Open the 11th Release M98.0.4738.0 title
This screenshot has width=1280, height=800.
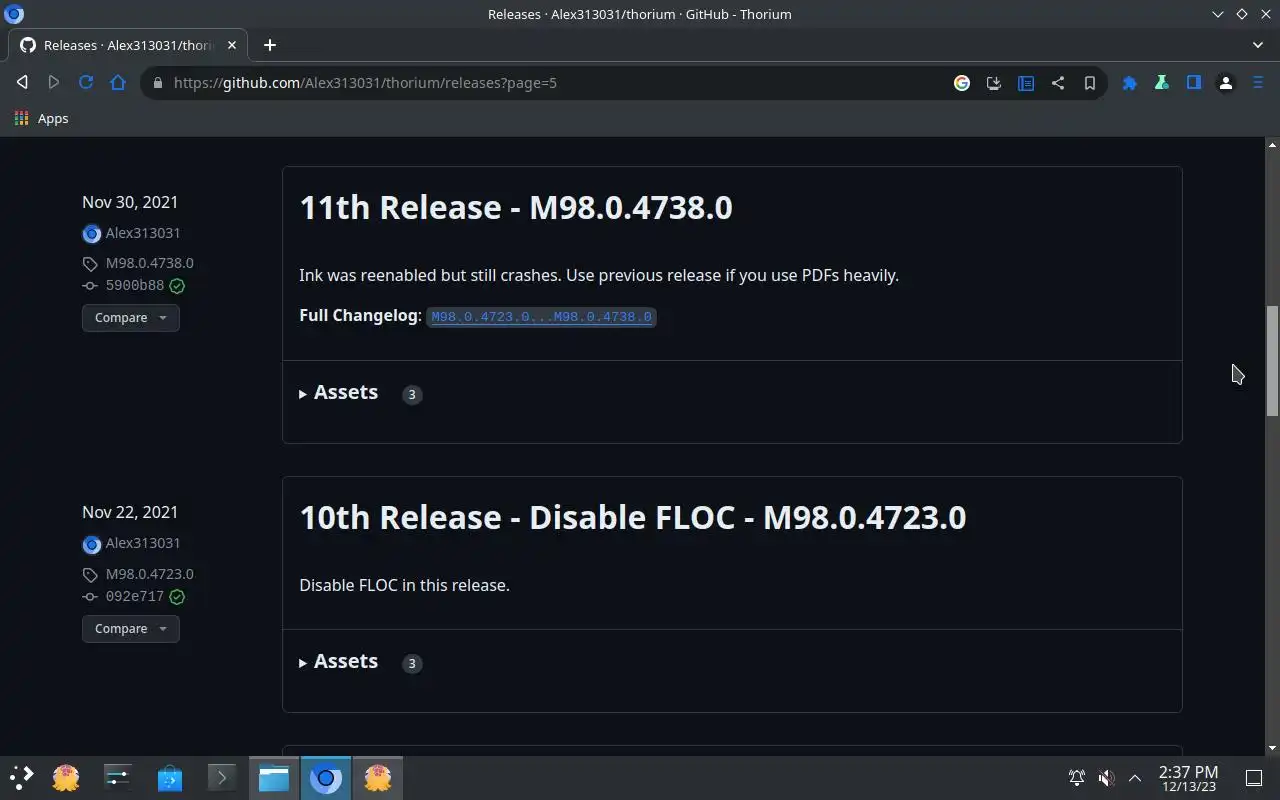click(516, 207)
